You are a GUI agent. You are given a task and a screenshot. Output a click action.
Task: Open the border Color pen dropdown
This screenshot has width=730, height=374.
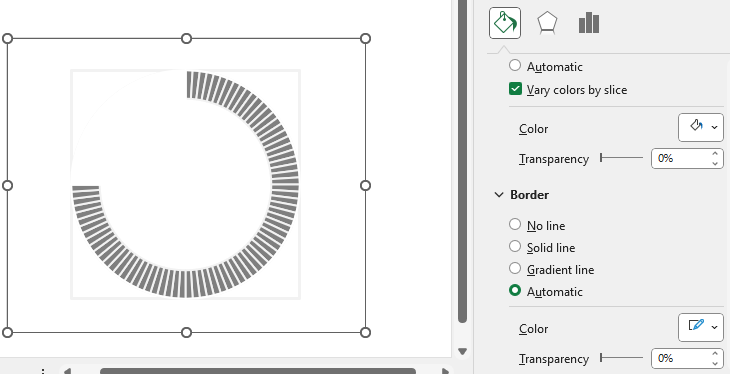click(701, 327)
